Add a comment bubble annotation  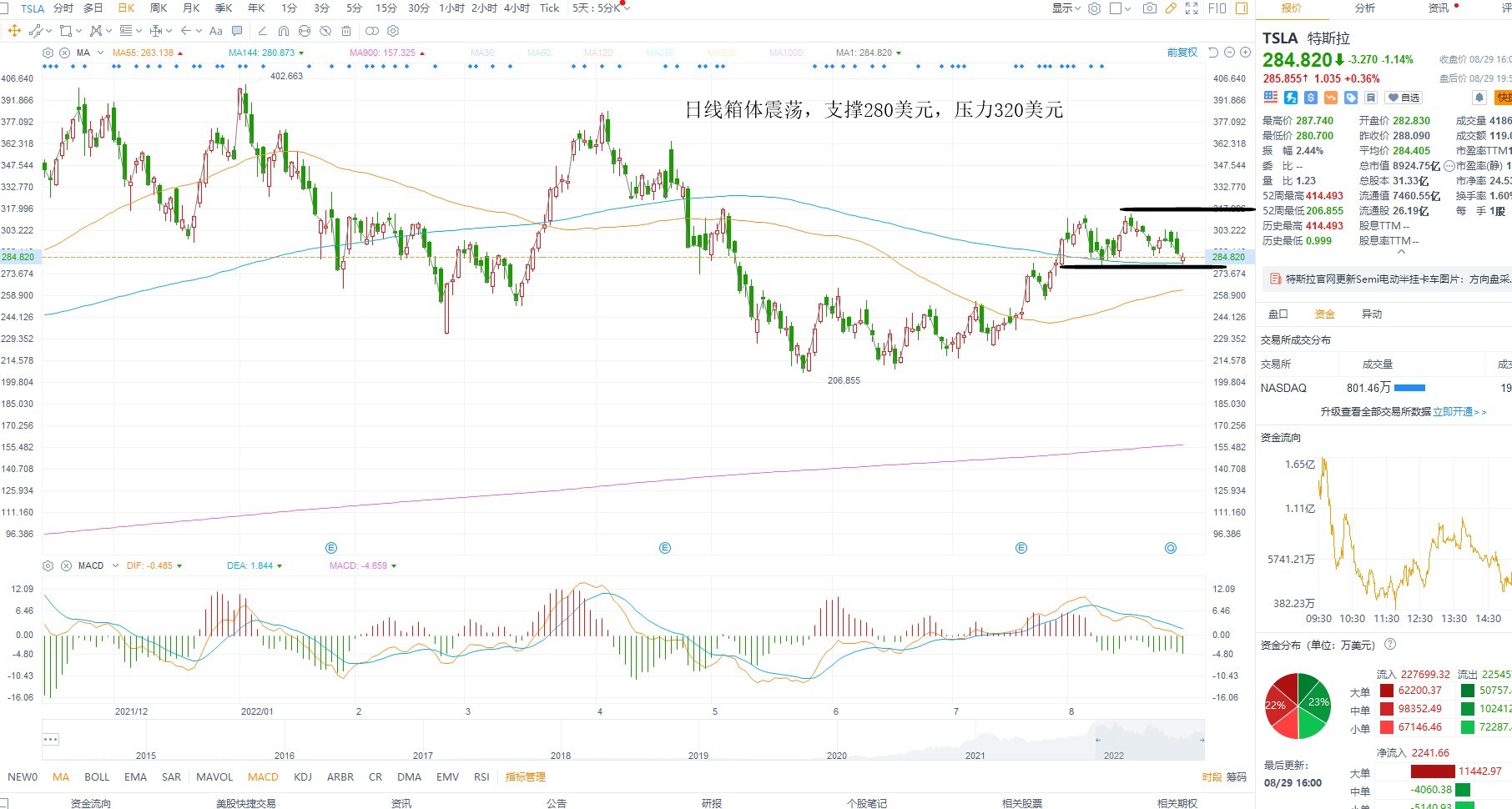[237, 31]
